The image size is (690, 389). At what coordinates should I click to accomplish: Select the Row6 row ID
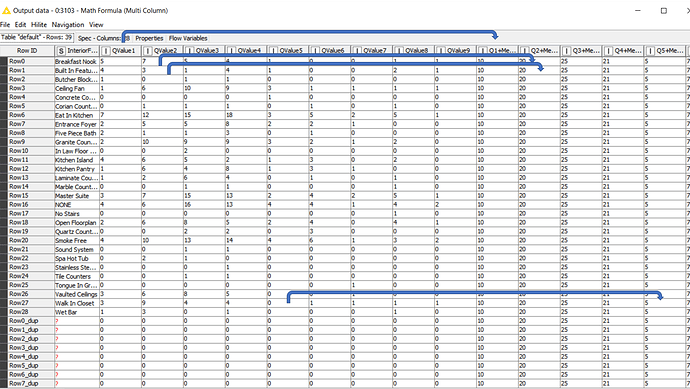click(x=31, y=115)
